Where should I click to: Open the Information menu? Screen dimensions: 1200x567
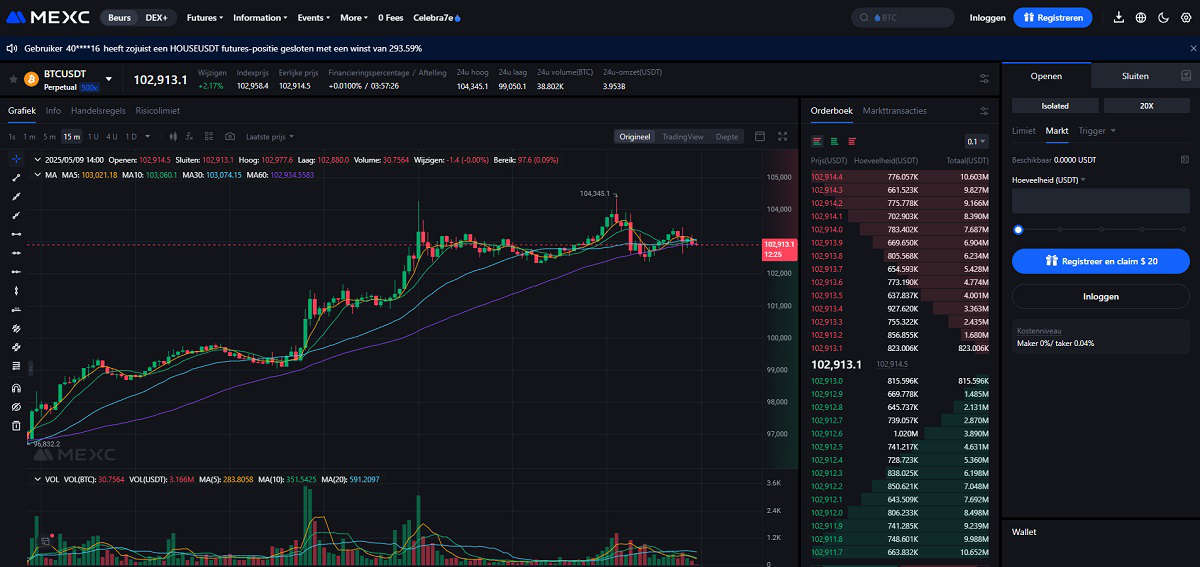coord(260,18)
